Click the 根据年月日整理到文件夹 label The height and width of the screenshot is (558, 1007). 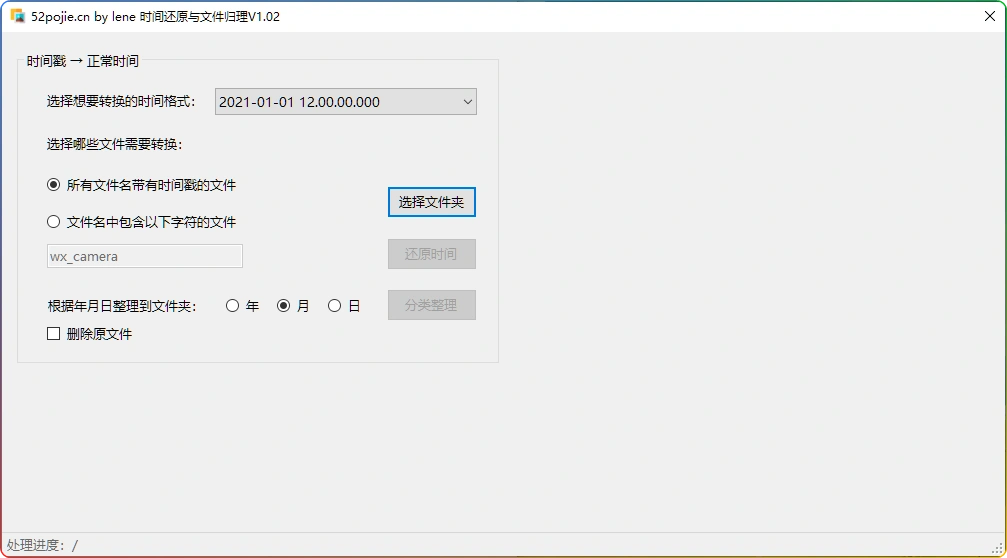coord(122,306)
